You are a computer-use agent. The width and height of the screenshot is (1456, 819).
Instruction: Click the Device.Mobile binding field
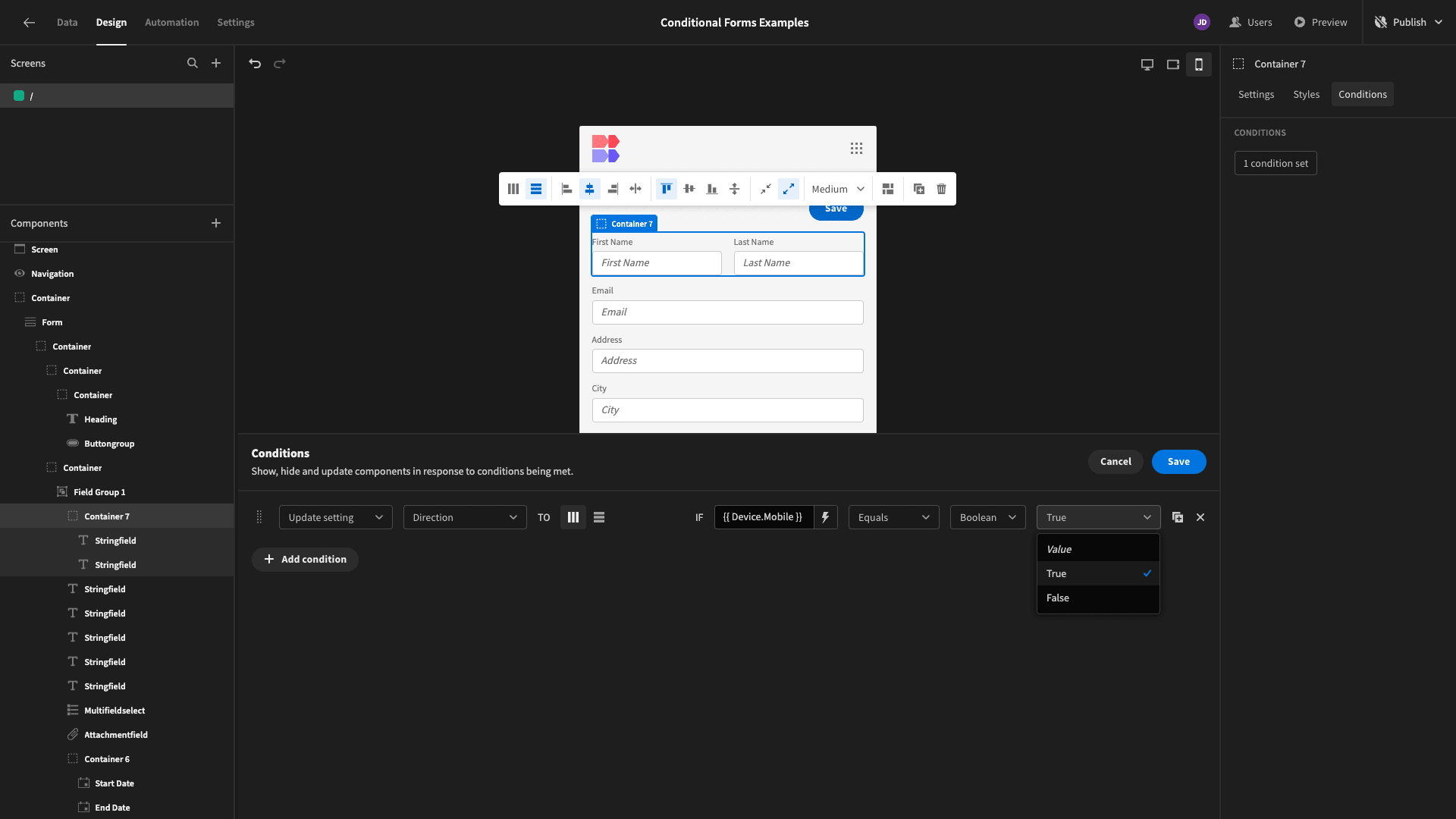(x=764, y=517)
